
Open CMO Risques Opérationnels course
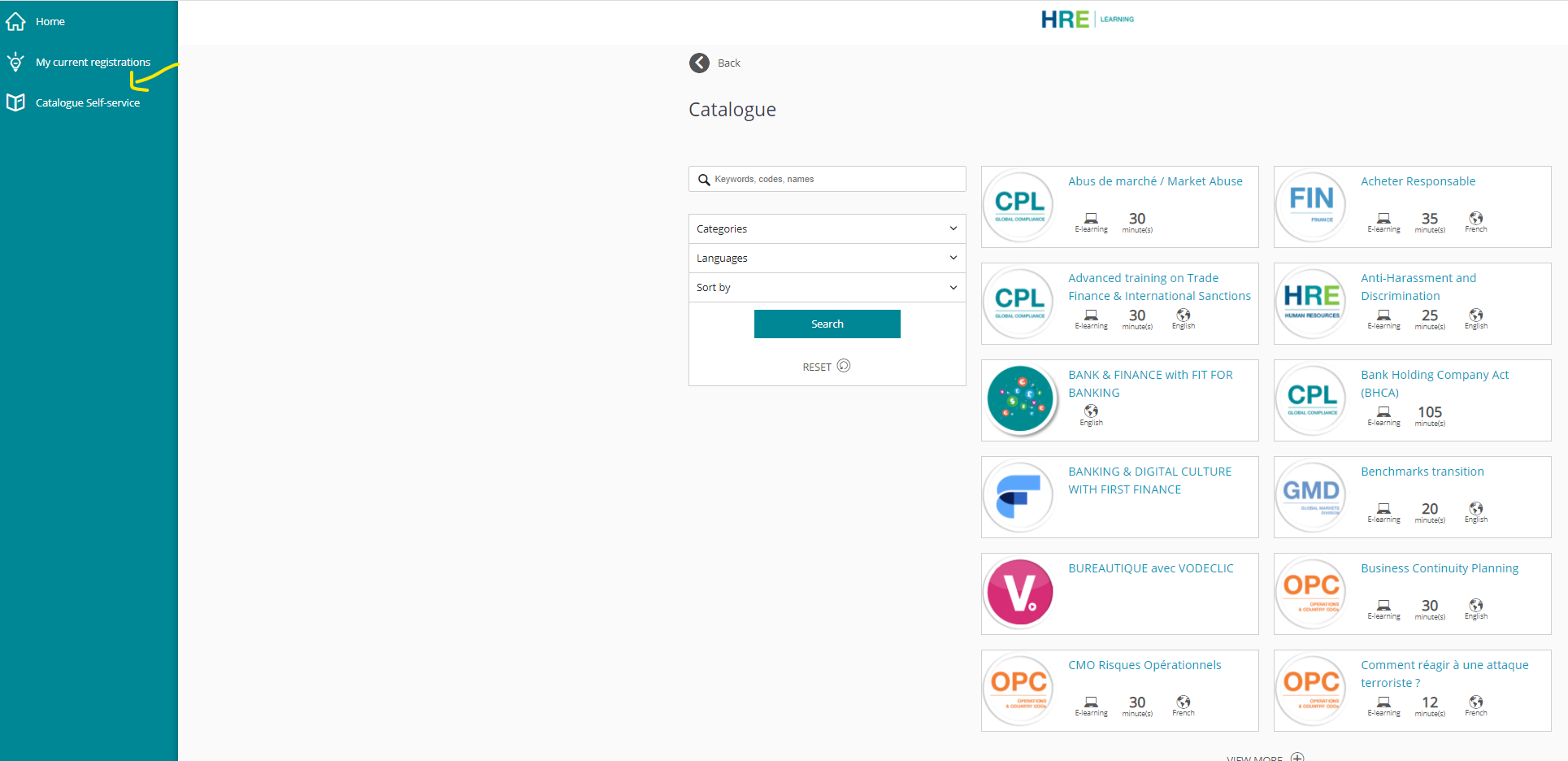point(1145,665)
